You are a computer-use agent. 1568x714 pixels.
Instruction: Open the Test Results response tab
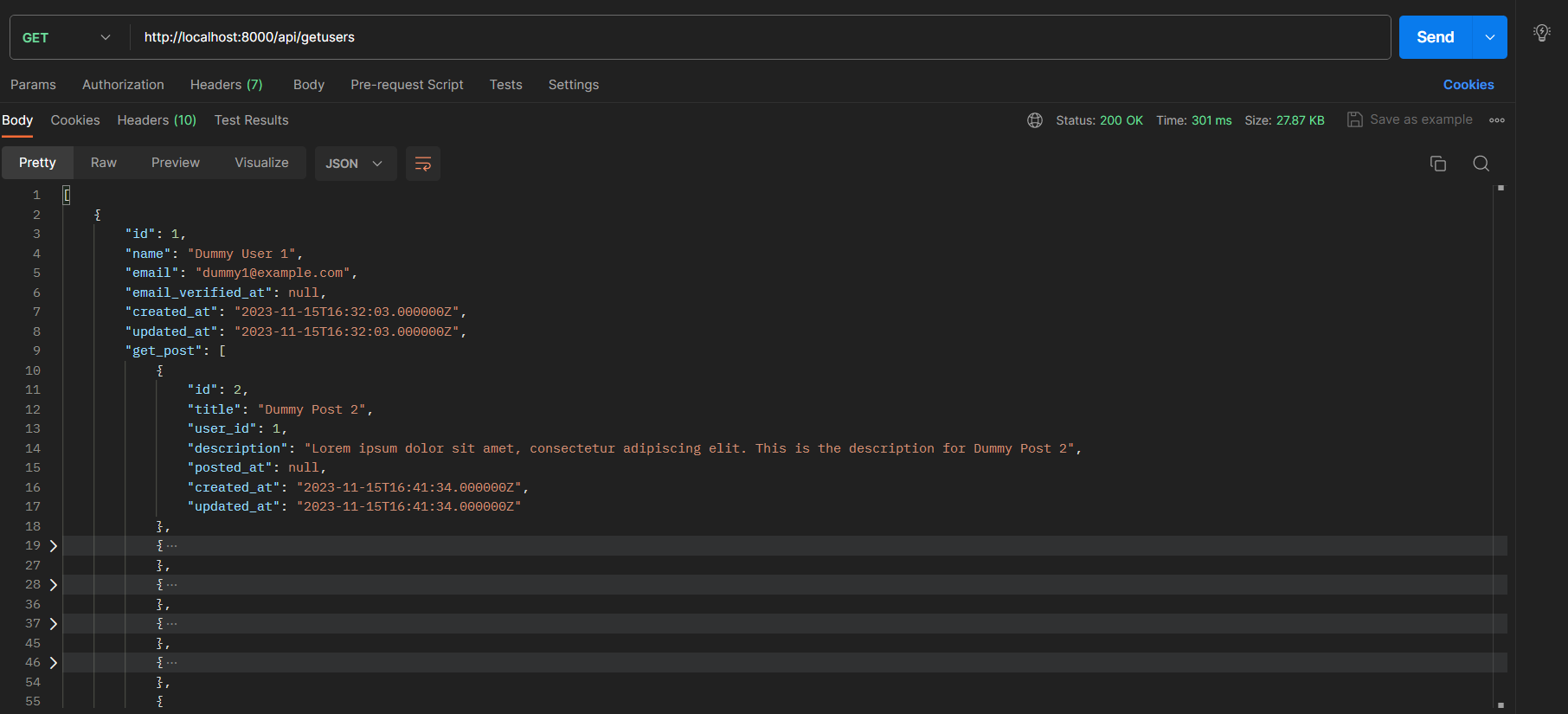251,120
